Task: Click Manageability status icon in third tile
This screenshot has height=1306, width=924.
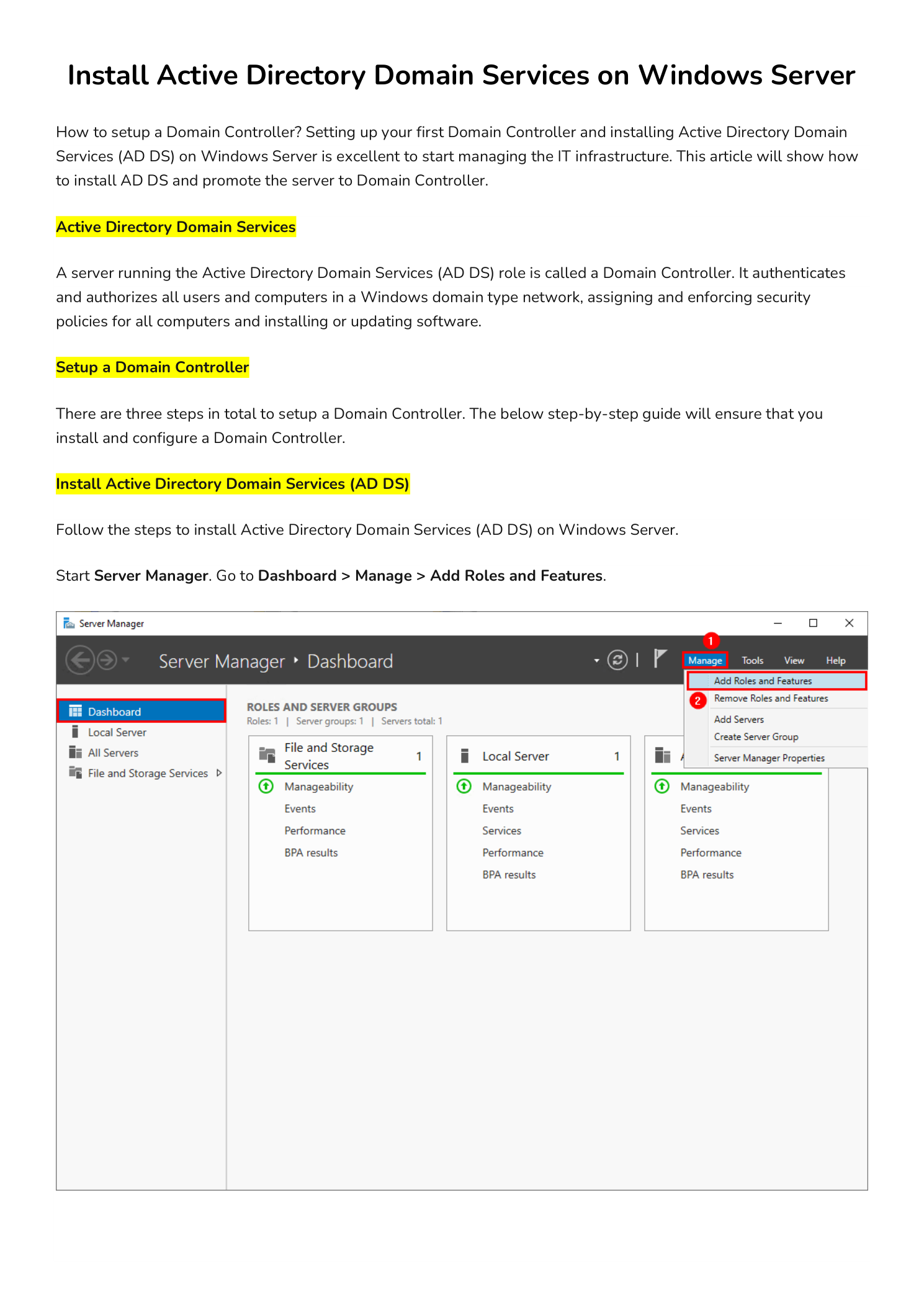Action: 662,787
